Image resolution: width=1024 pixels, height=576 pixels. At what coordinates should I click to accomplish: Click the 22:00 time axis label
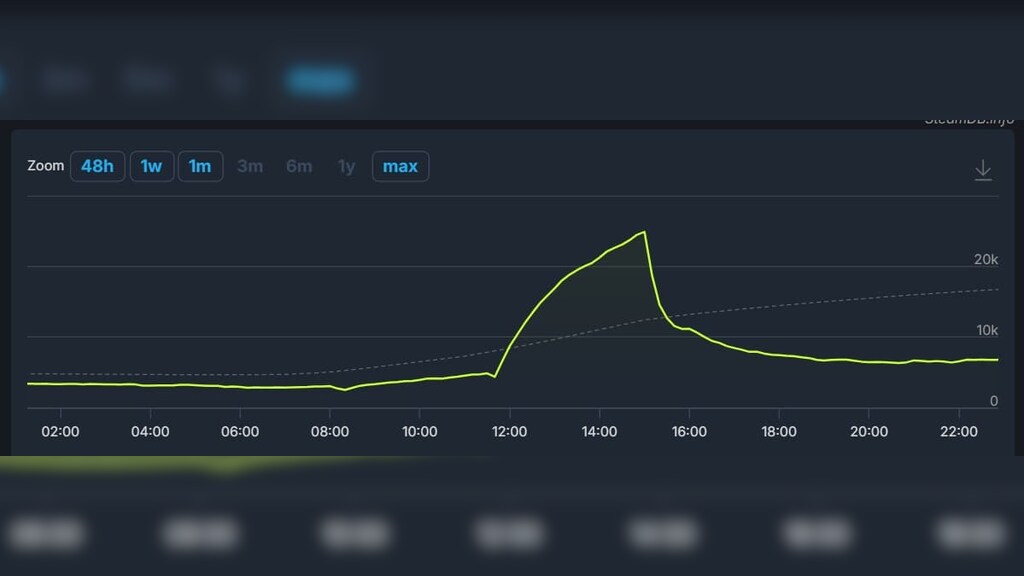[959, 432]
